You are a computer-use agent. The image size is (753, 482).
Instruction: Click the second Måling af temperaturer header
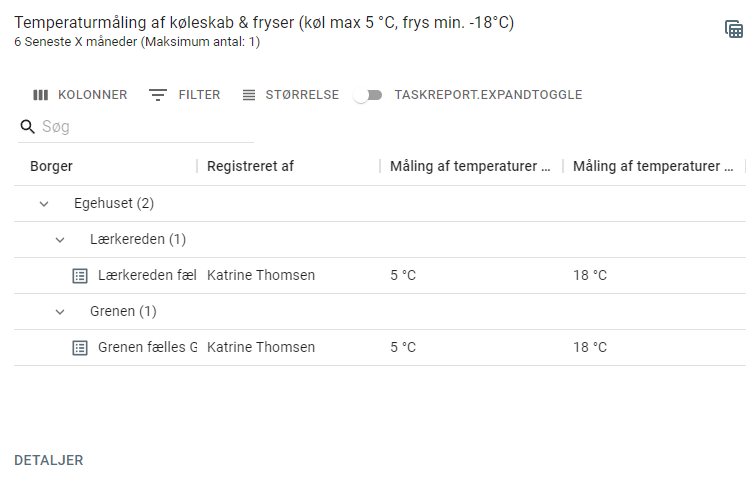coord(653,167)
